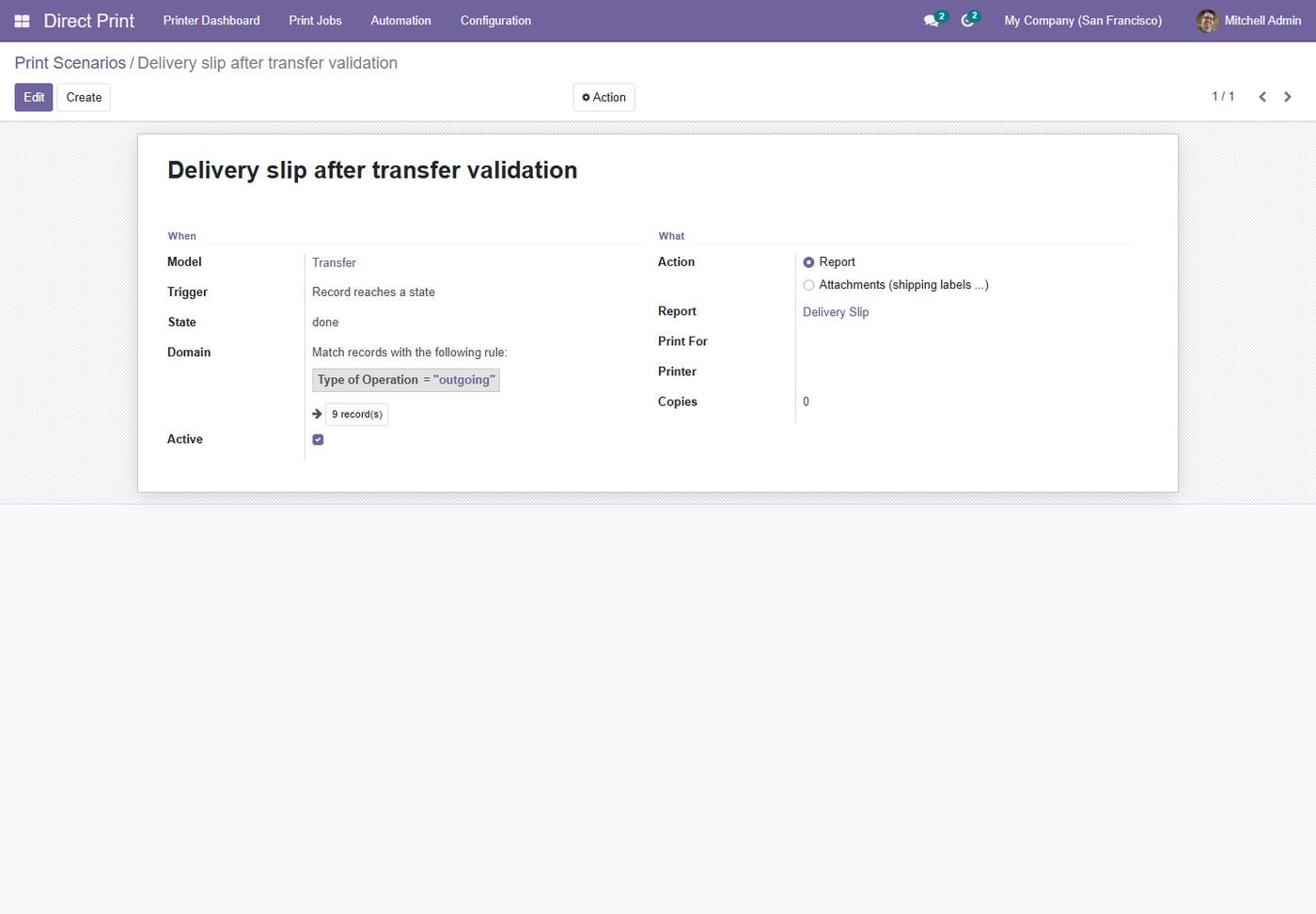This screenshot has height=914, width=1316.
Task: Click 'Match records with the following rule:' text
Action: click(x=410, y=353)
